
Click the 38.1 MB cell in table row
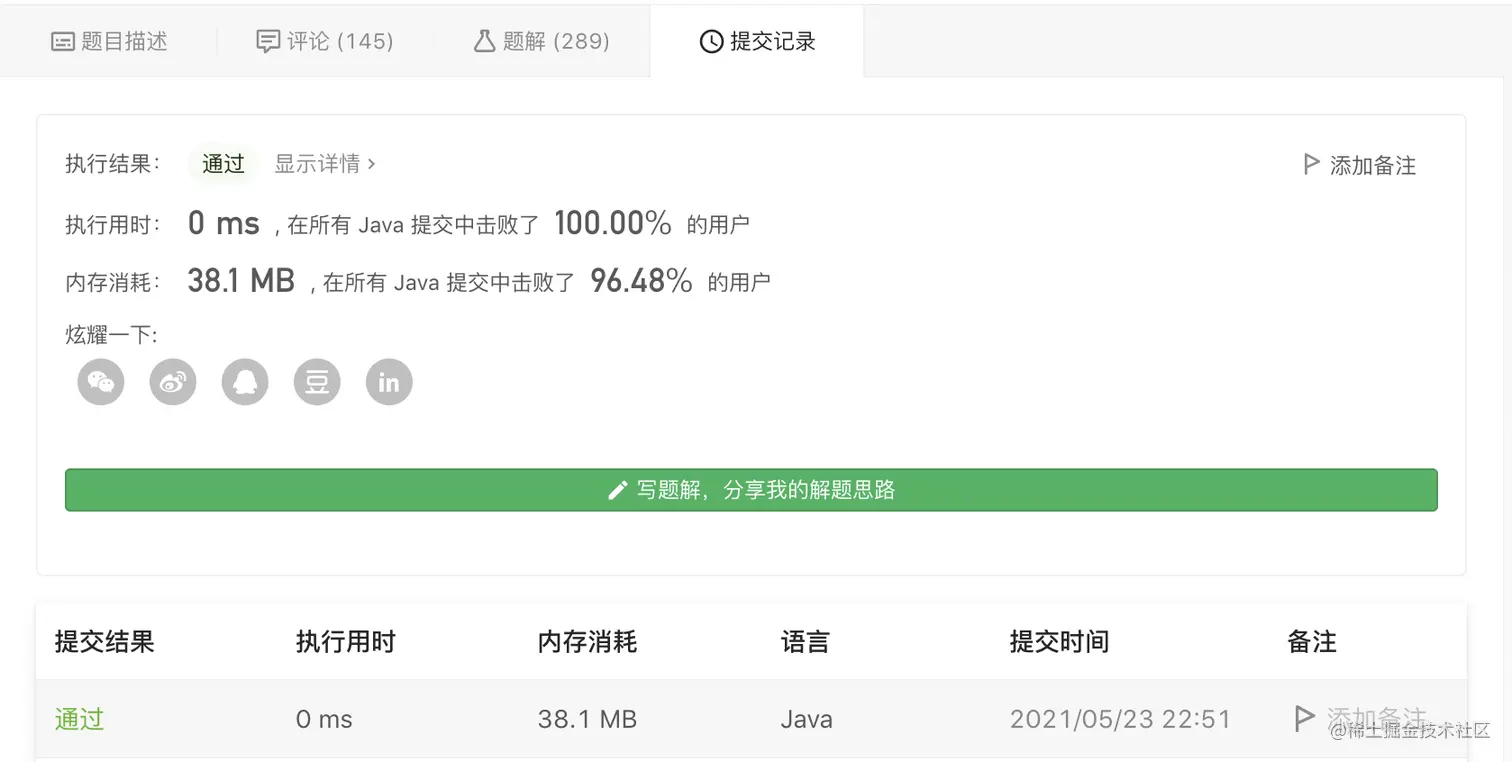(587, 719)
